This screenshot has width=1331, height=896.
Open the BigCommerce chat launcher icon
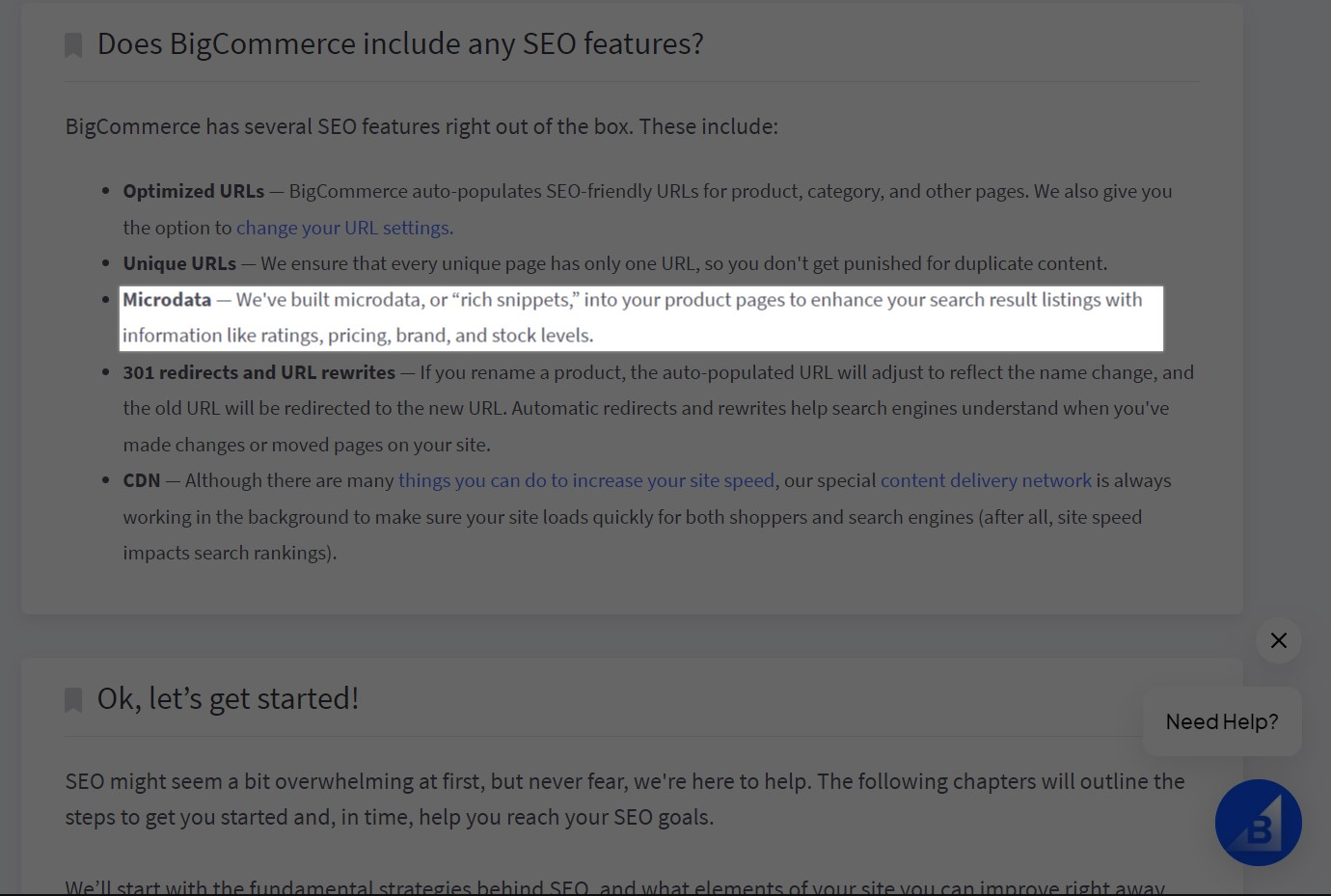tap(1258, 823)
